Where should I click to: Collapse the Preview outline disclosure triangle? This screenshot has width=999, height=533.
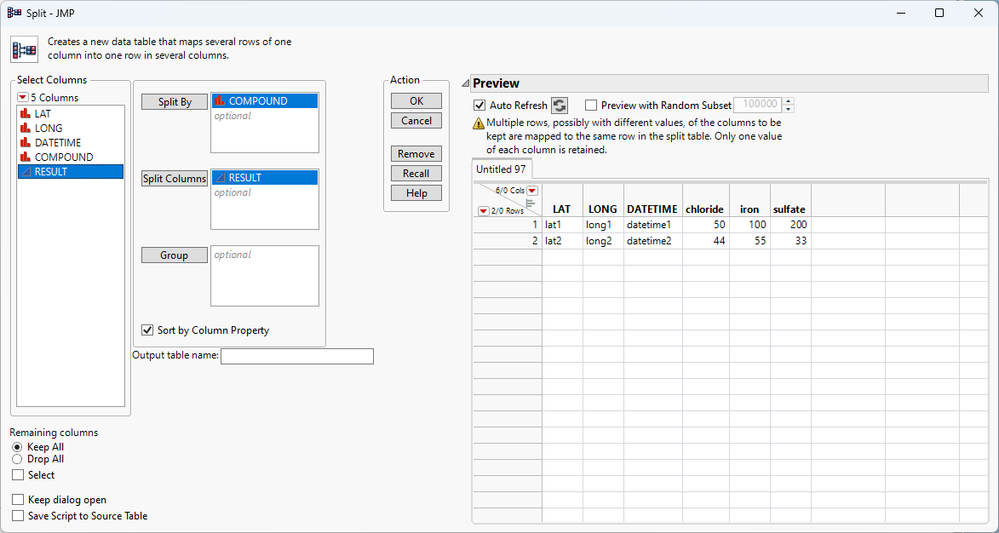point(466,84)
